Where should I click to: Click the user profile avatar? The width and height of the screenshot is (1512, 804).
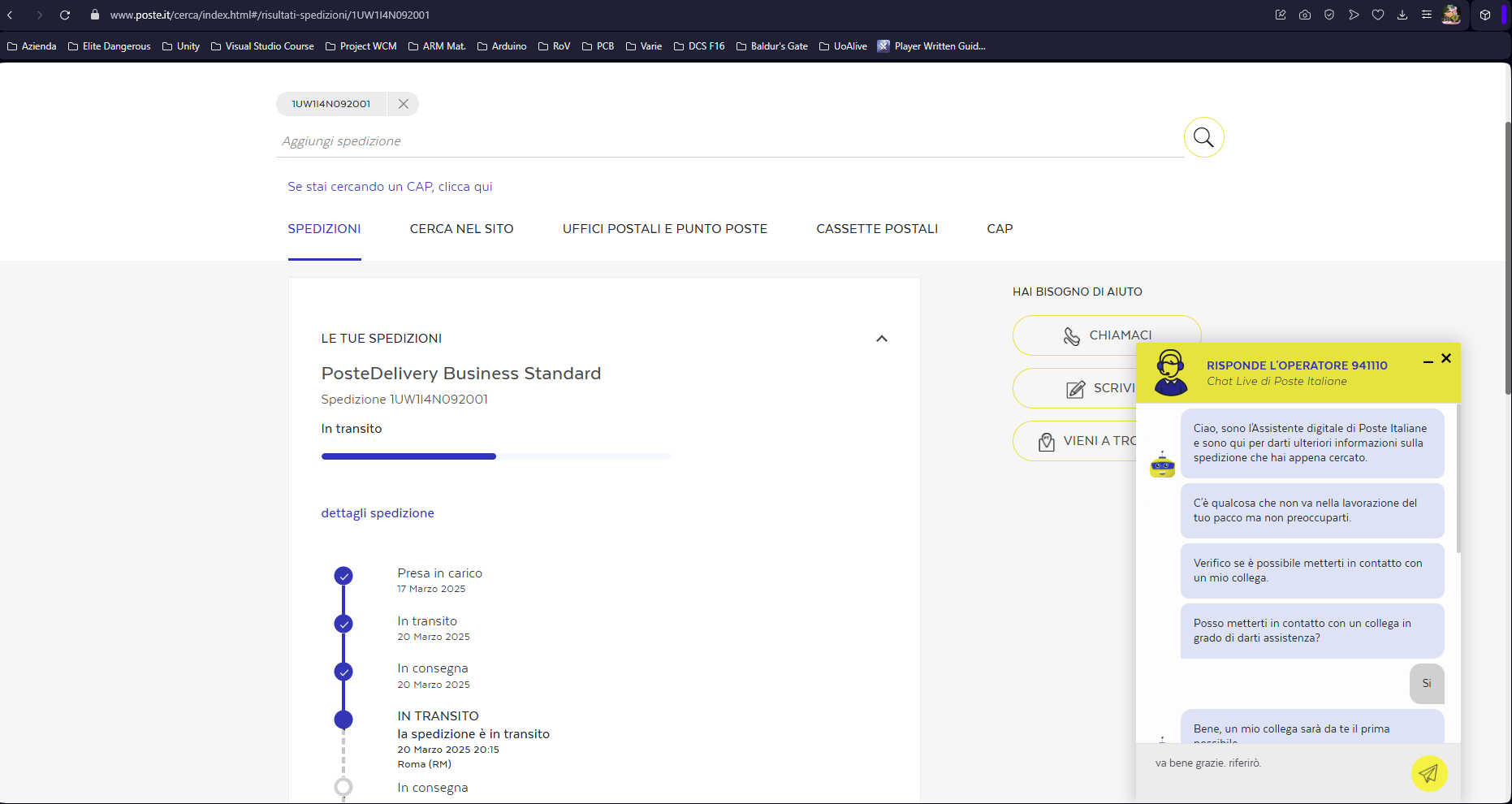point(1452,15)
